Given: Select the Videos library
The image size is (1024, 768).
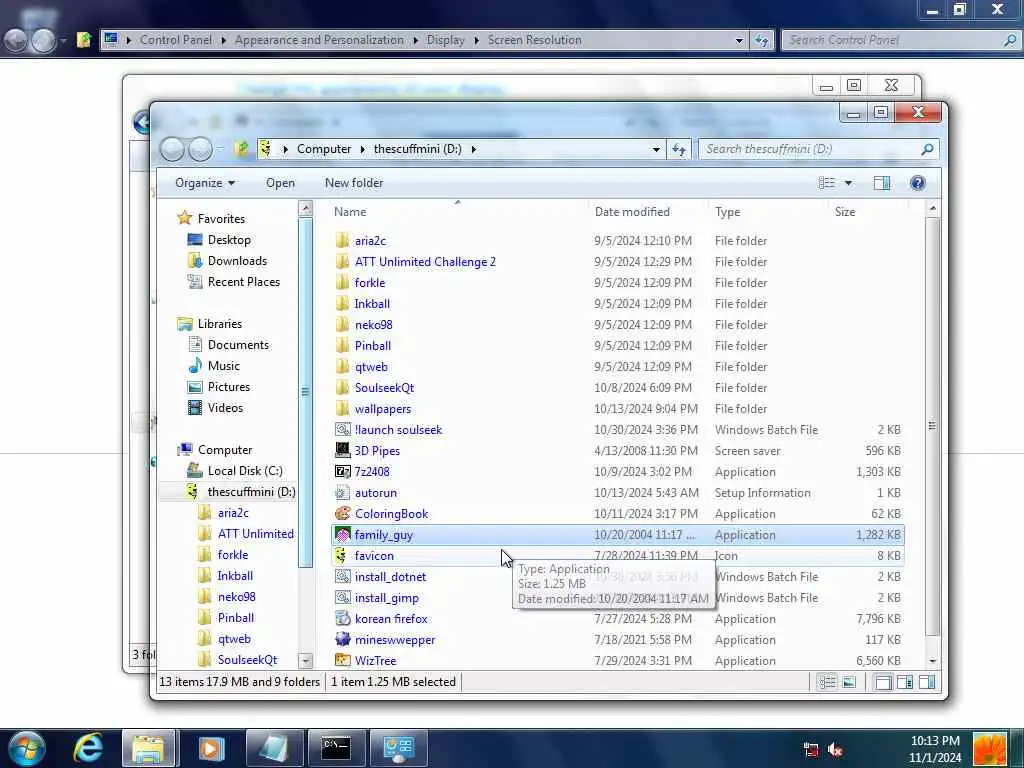Looking at the screenshot, I should pyautogui.click(x=225, y=408).
